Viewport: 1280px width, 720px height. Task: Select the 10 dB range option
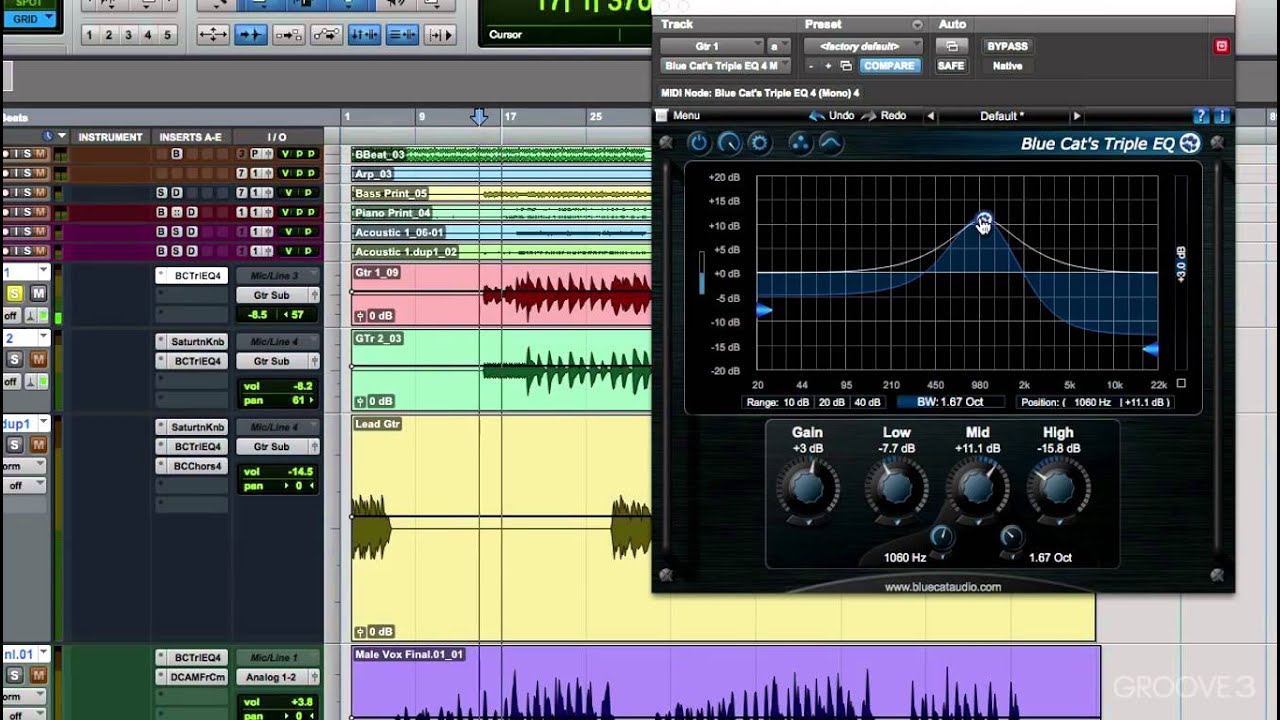(x=796, y=402)
